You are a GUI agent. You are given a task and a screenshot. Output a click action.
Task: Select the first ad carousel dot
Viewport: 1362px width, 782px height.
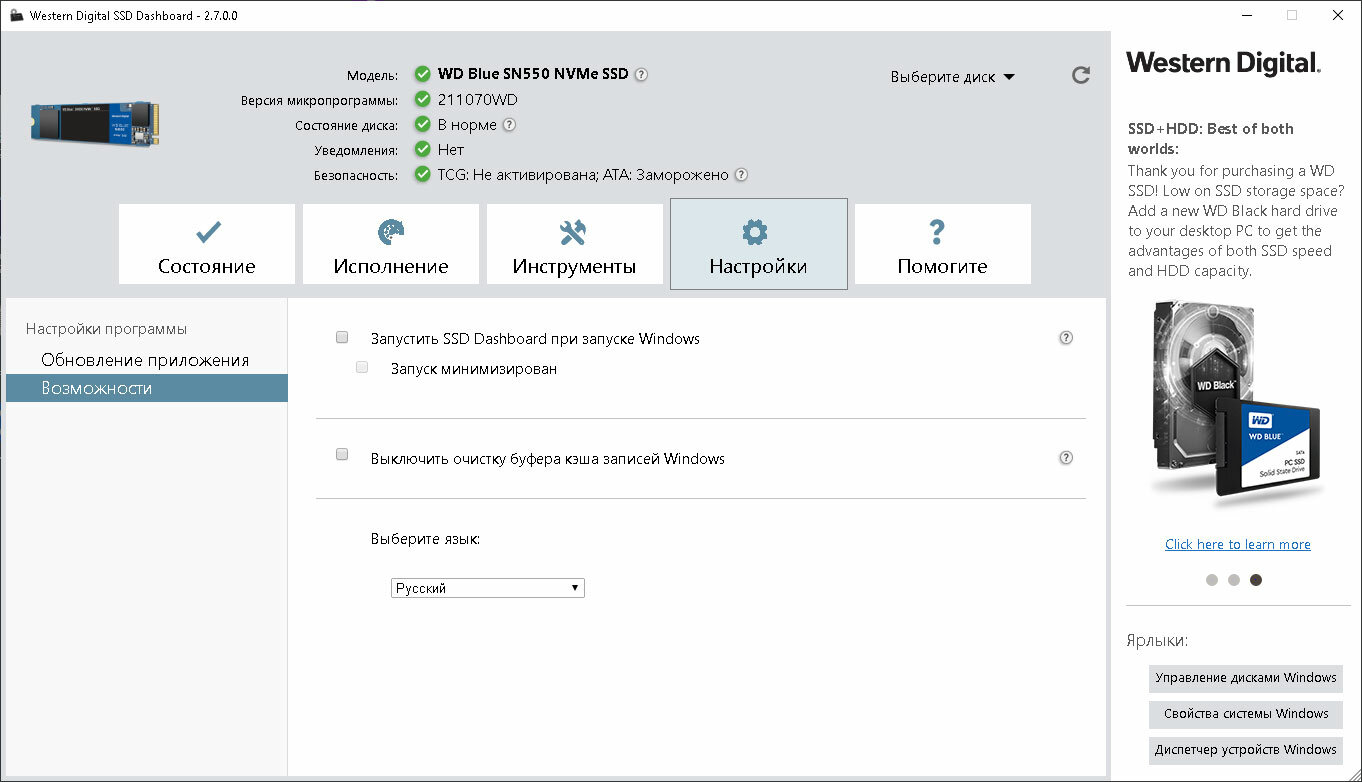tap(1212, 580)
